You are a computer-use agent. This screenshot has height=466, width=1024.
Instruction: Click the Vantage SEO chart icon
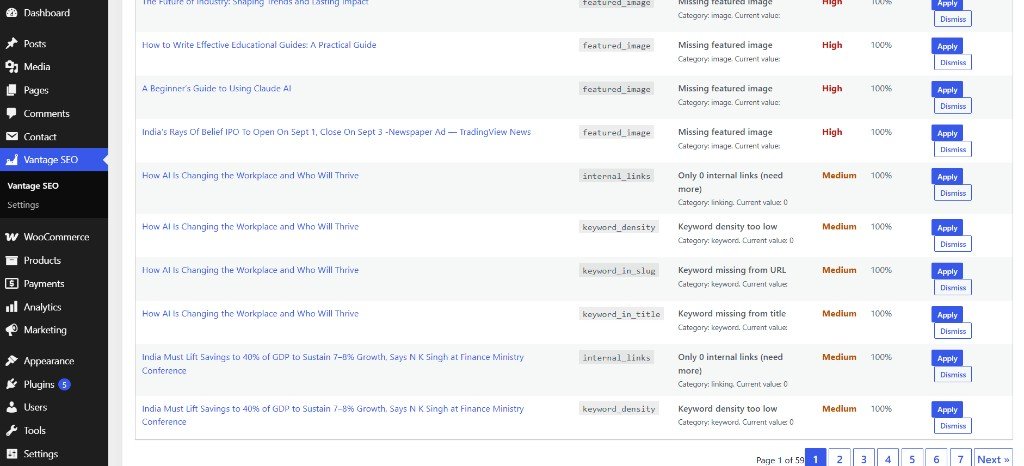click(11, 160)
